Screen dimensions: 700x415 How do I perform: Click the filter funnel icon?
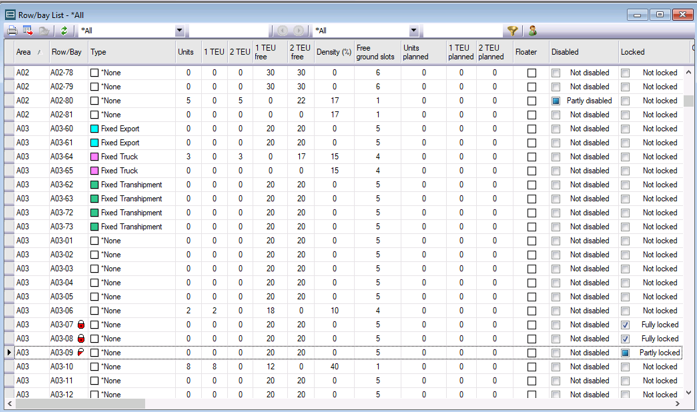[512, 31]
